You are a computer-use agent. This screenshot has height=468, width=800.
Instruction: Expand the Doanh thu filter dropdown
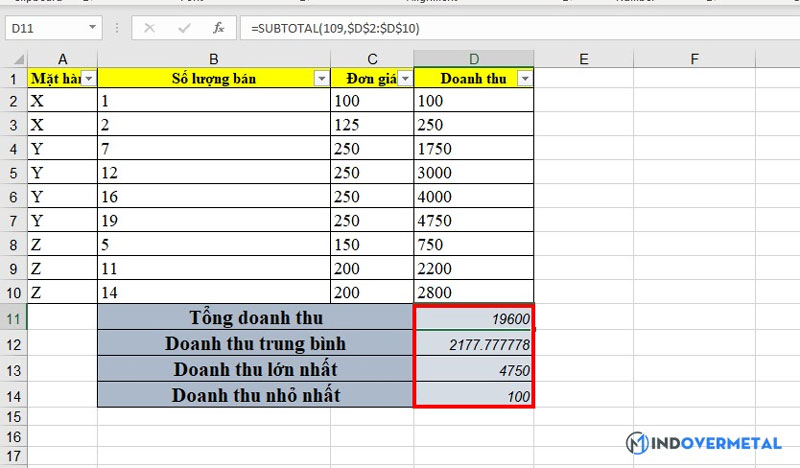pyautogui.click(x=524, y=78)
